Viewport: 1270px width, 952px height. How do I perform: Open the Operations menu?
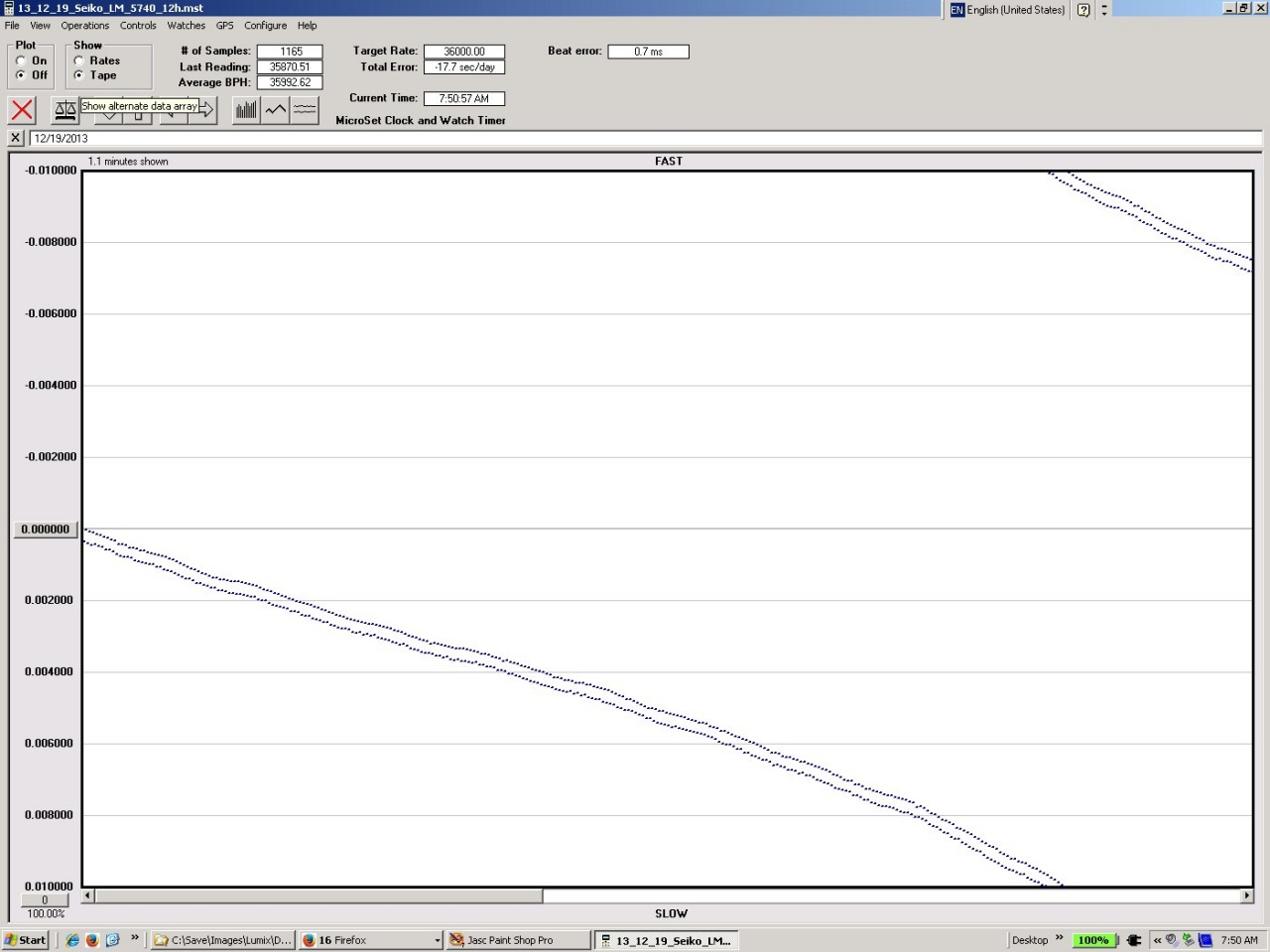tap(84, 26)
